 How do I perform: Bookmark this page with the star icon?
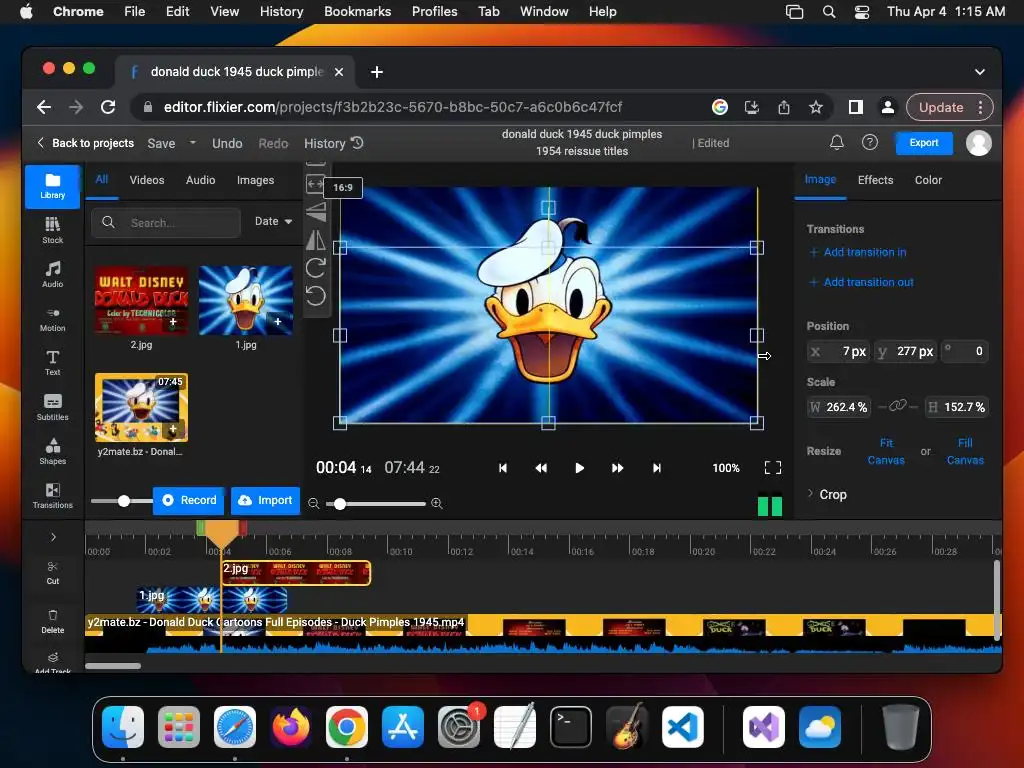(816, 107)
